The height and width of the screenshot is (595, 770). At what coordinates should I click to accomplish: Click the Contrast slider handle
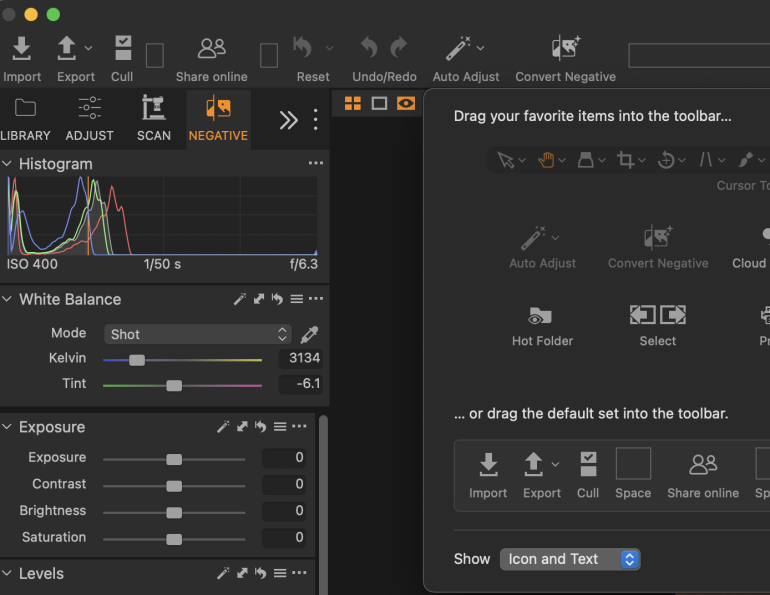(x=174, y=486)
